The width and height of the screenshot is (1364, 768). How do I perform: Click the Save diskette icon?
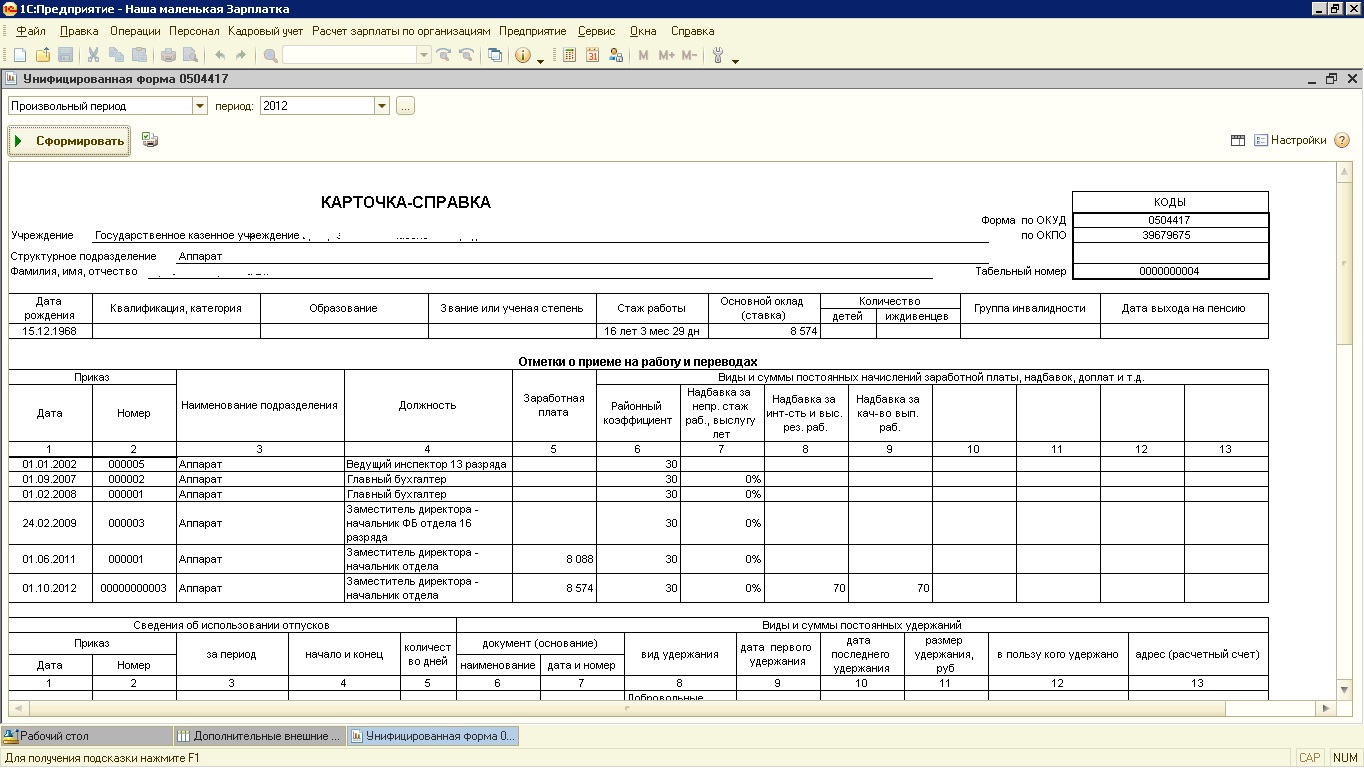(65, 55)
